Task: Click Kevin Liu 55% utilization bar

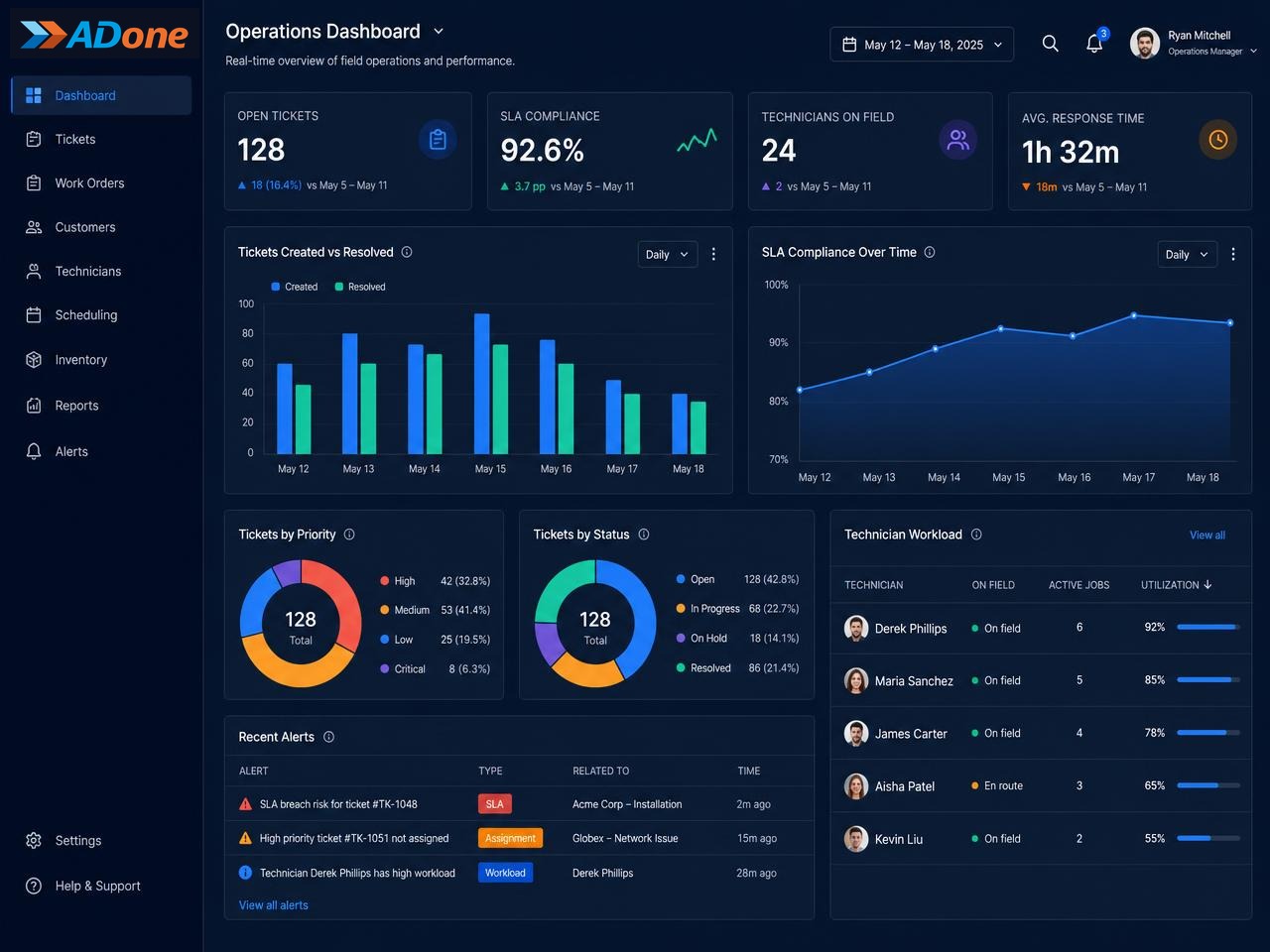Action: (1208, 838)
